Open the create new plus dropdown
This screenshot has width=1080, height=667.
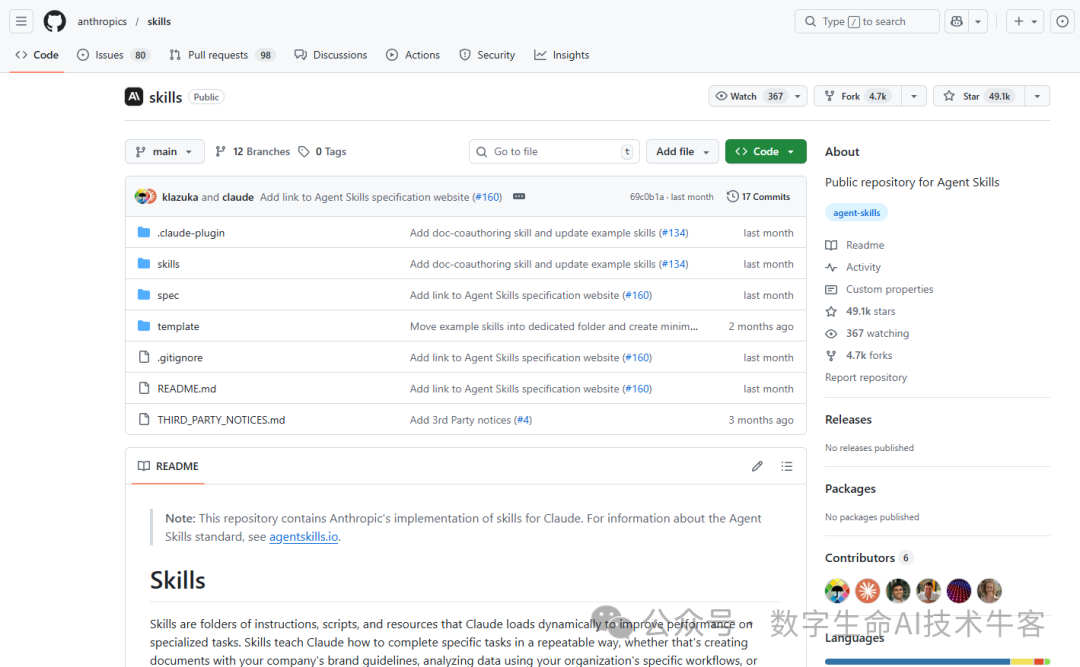[1025, 21]
